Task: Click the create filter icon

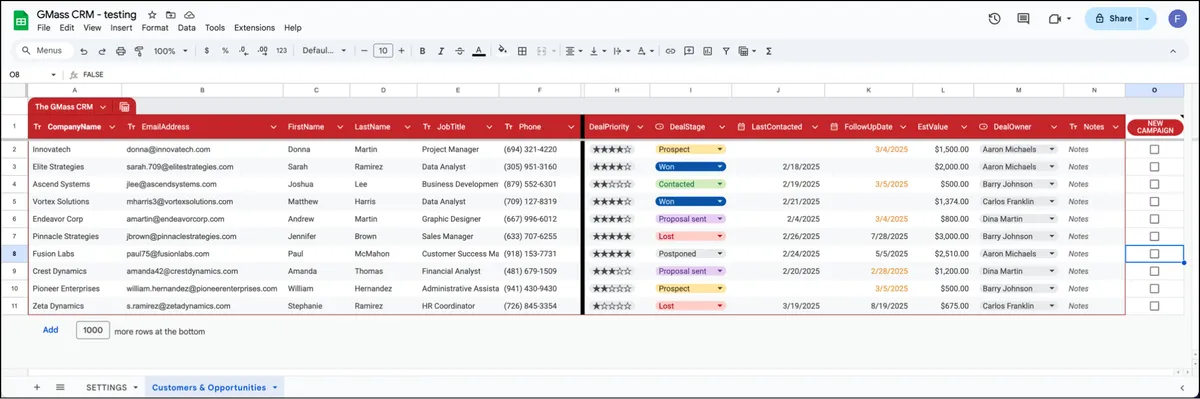Action: (x=727, y=51)
